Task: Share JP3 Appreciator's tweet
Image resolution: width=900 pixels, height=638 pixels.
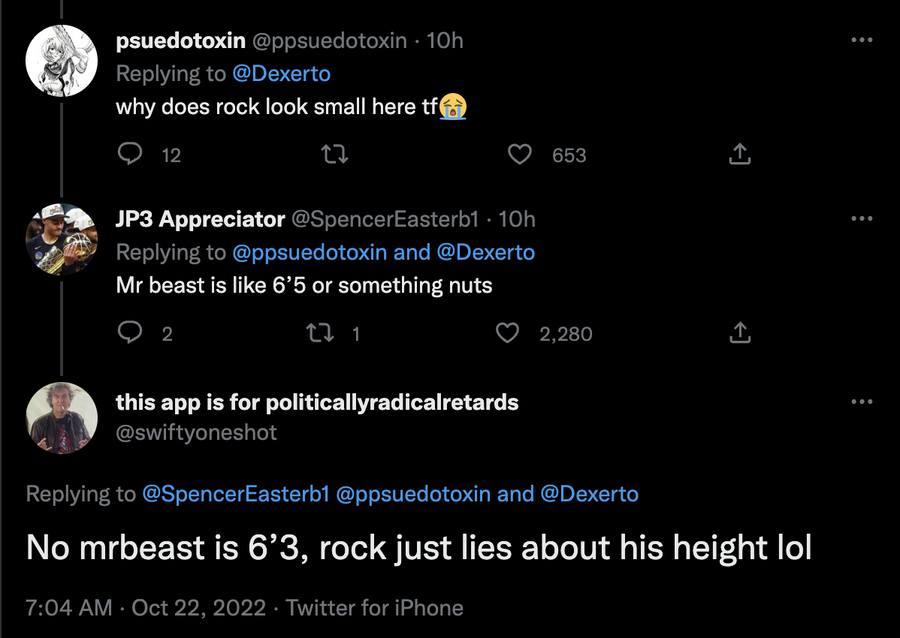Action: (x=739, y=333)
